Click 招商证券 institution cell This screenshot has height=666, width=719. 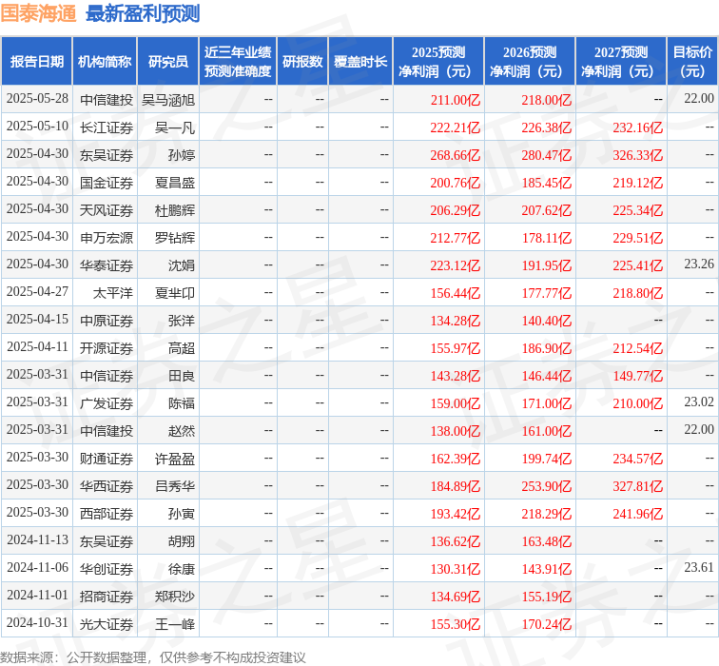pyautogui.click(x=106, y=597)
